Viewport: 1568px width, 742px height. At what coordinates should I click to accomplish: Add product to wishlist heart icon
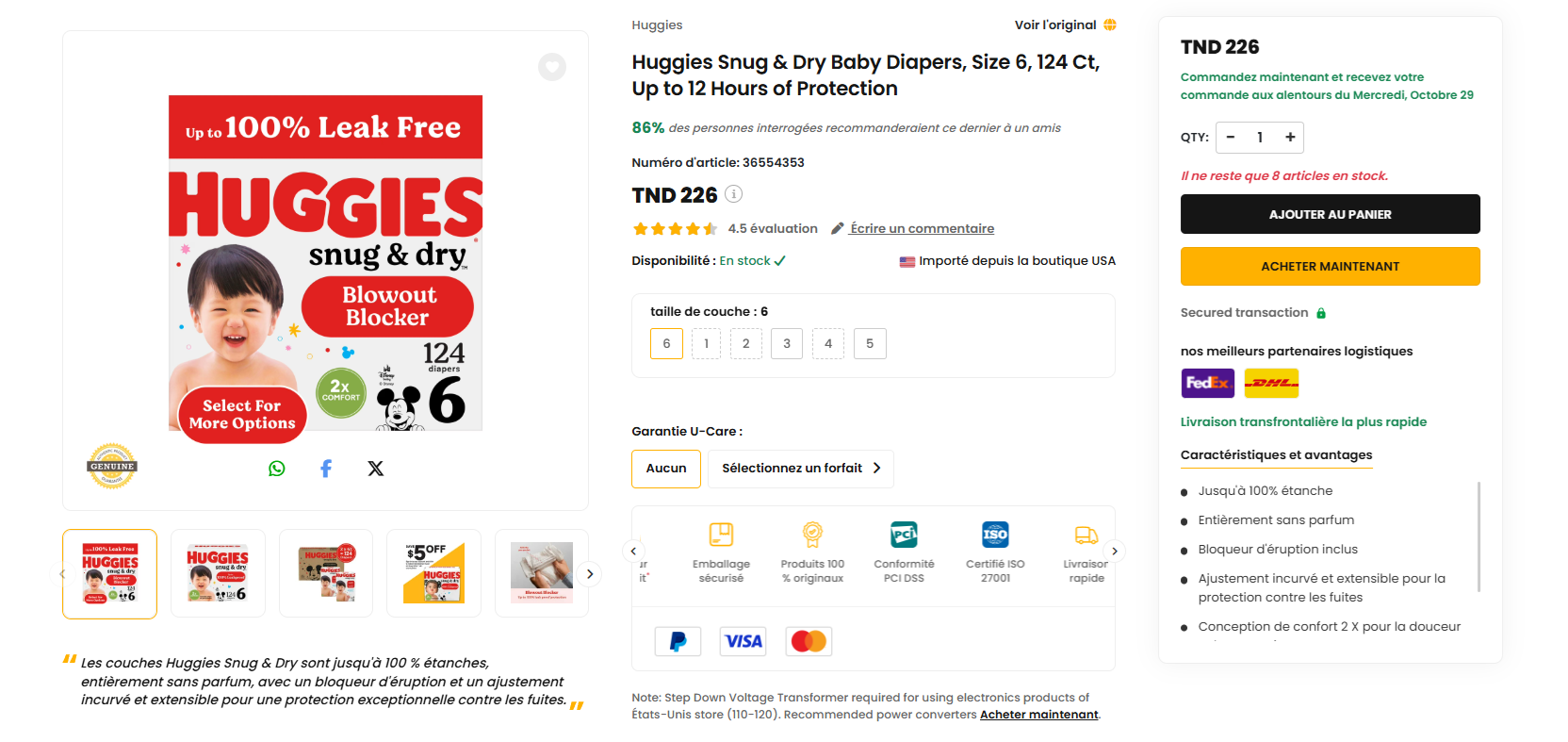click(x=552, y=67)
